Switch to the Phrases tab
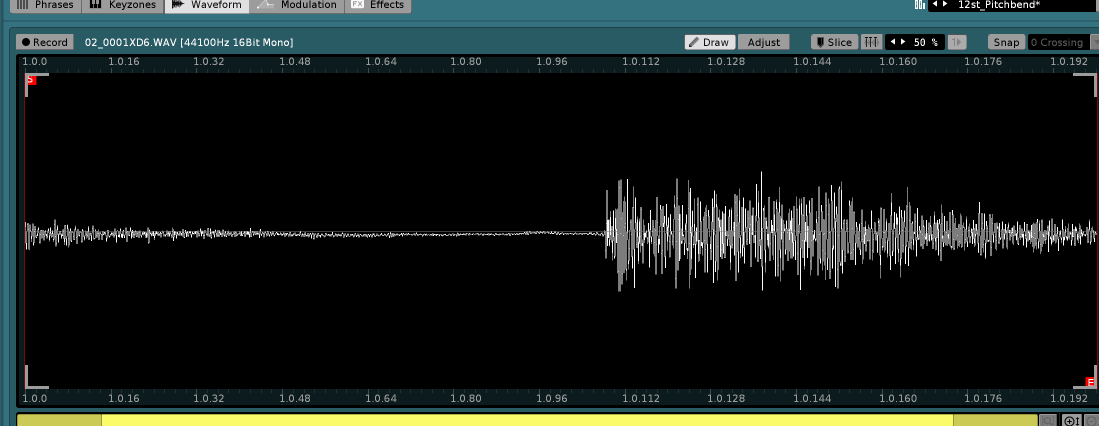The image size is (1099, 426). [x=46, y=5]
